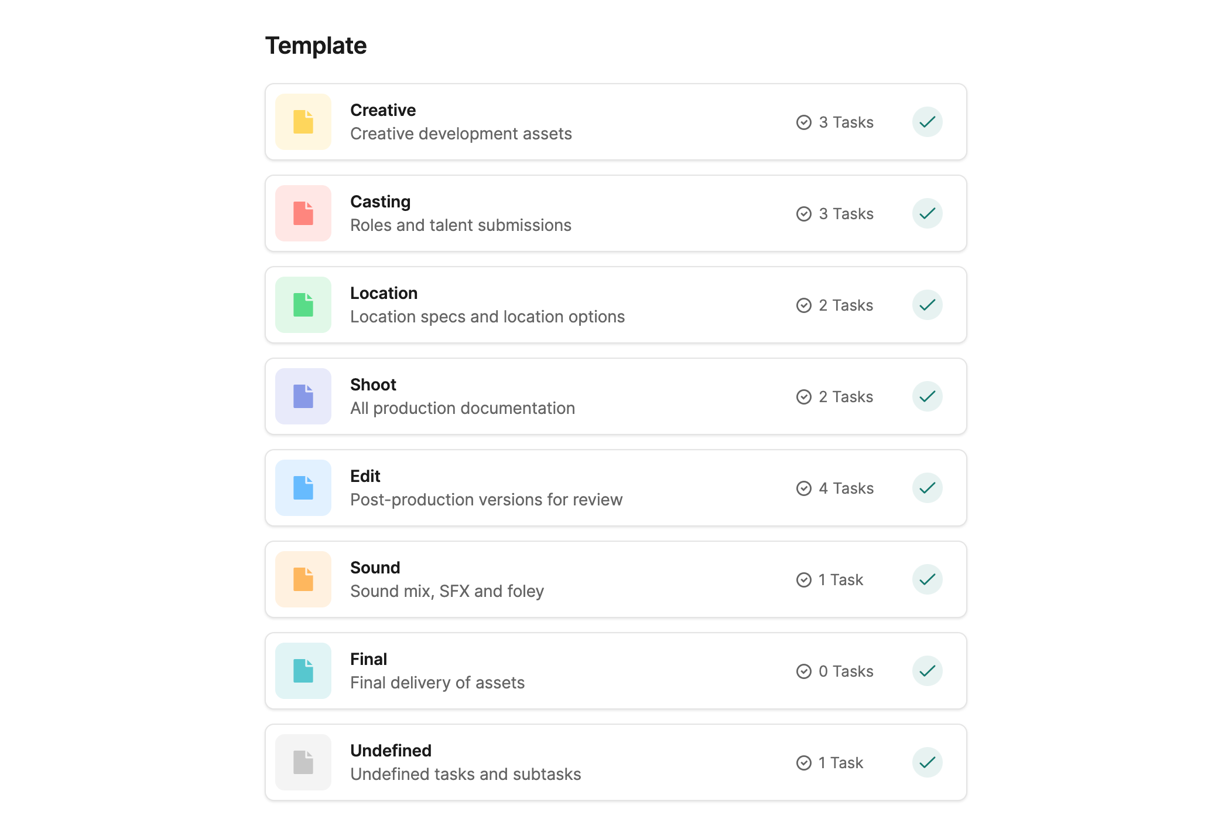This screenshot has height=833, width=1232.
Task: Click the Undefined template title
Action: tap(390, 751)
